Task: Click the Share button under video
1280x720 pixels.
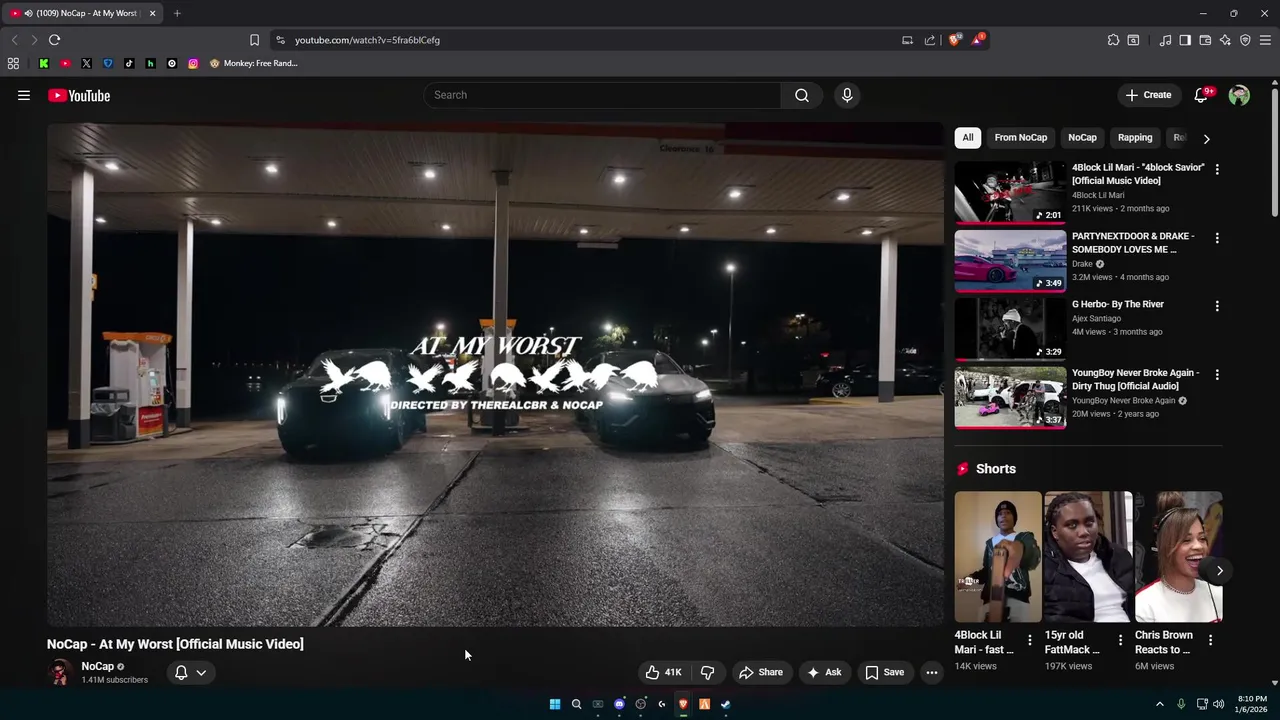Action: (761, 672)
